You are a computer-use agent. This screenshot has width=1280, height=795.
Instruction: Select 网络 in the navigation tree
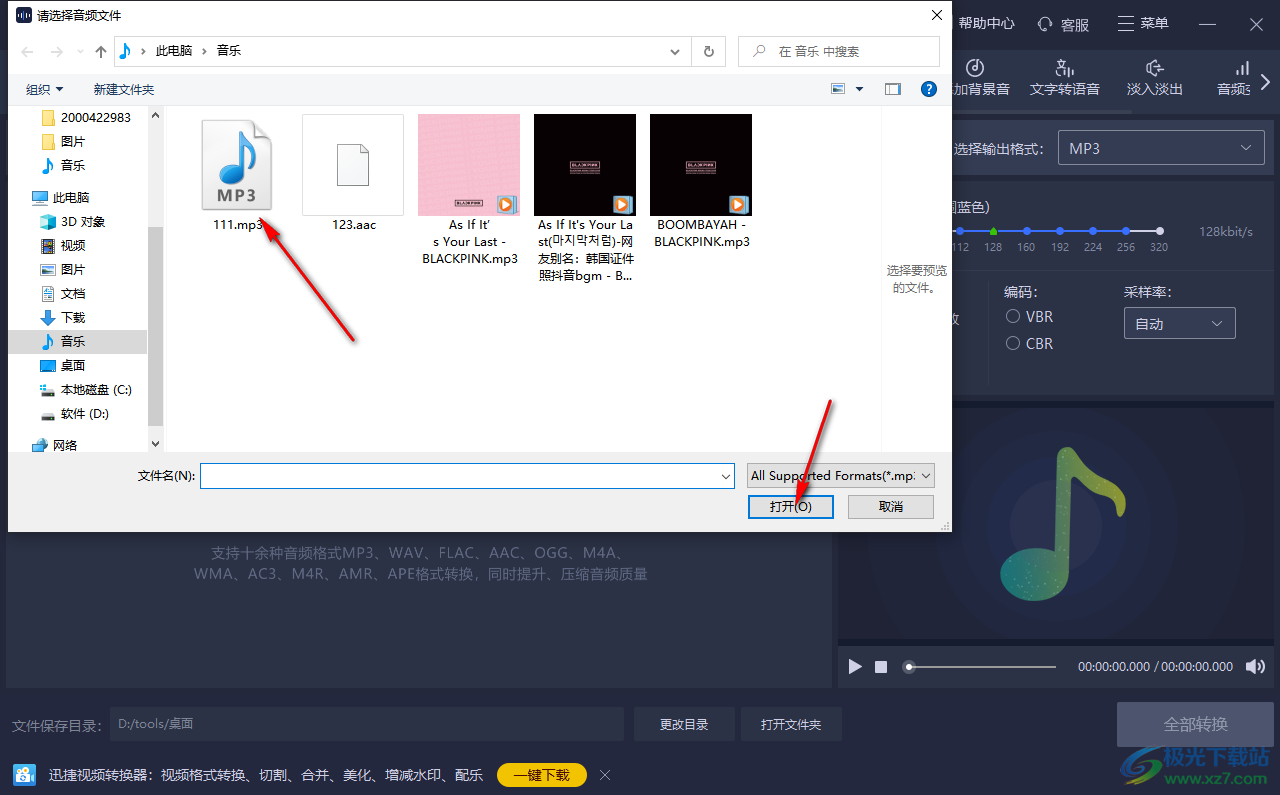(x=55, y=445)
